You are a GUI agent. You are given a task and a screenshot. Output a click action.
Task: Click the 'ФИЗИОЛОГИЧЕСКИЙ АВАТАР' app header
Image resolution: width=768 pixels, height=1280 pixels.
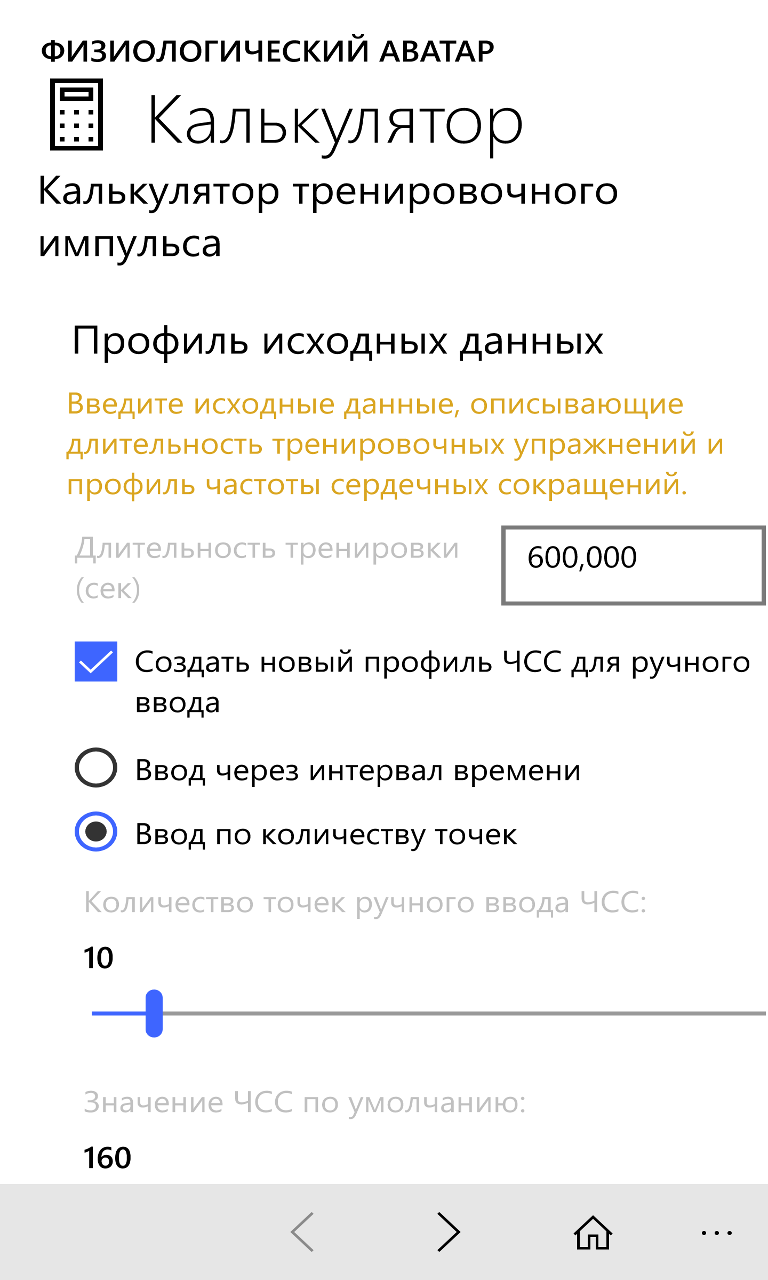pos(268,50)
